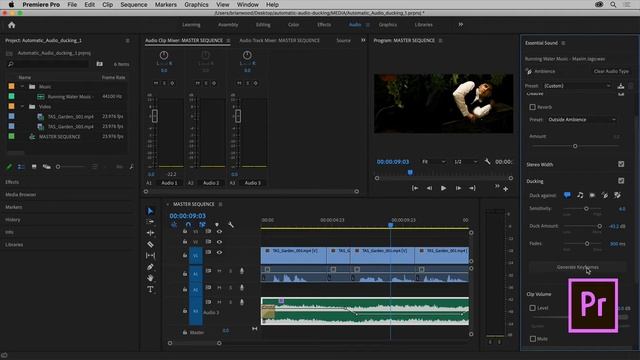
Task: Enable the Reverb checkbox
Action: [x=533, y=107]
